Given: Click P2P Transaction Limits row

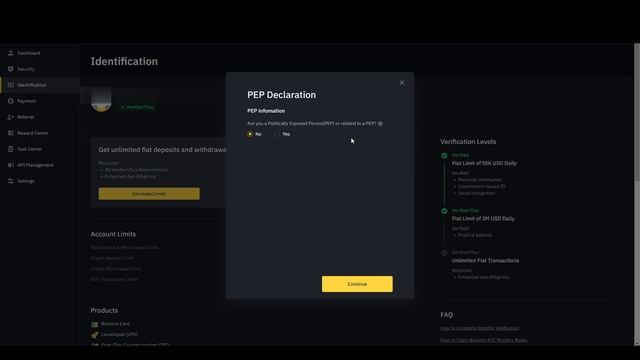Looking at the screenshot, I should click(x=115, y=280).
